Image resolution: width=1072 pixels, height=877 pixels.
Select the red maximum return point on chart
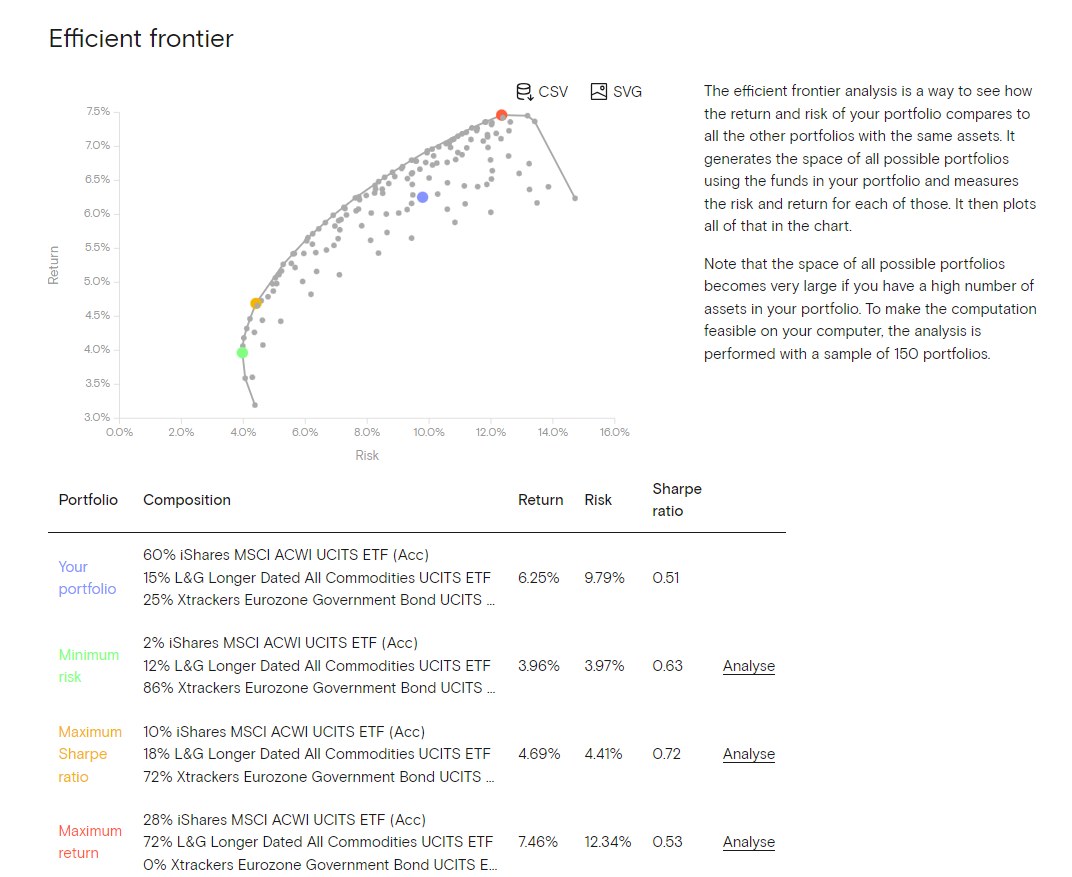(502, 116)
